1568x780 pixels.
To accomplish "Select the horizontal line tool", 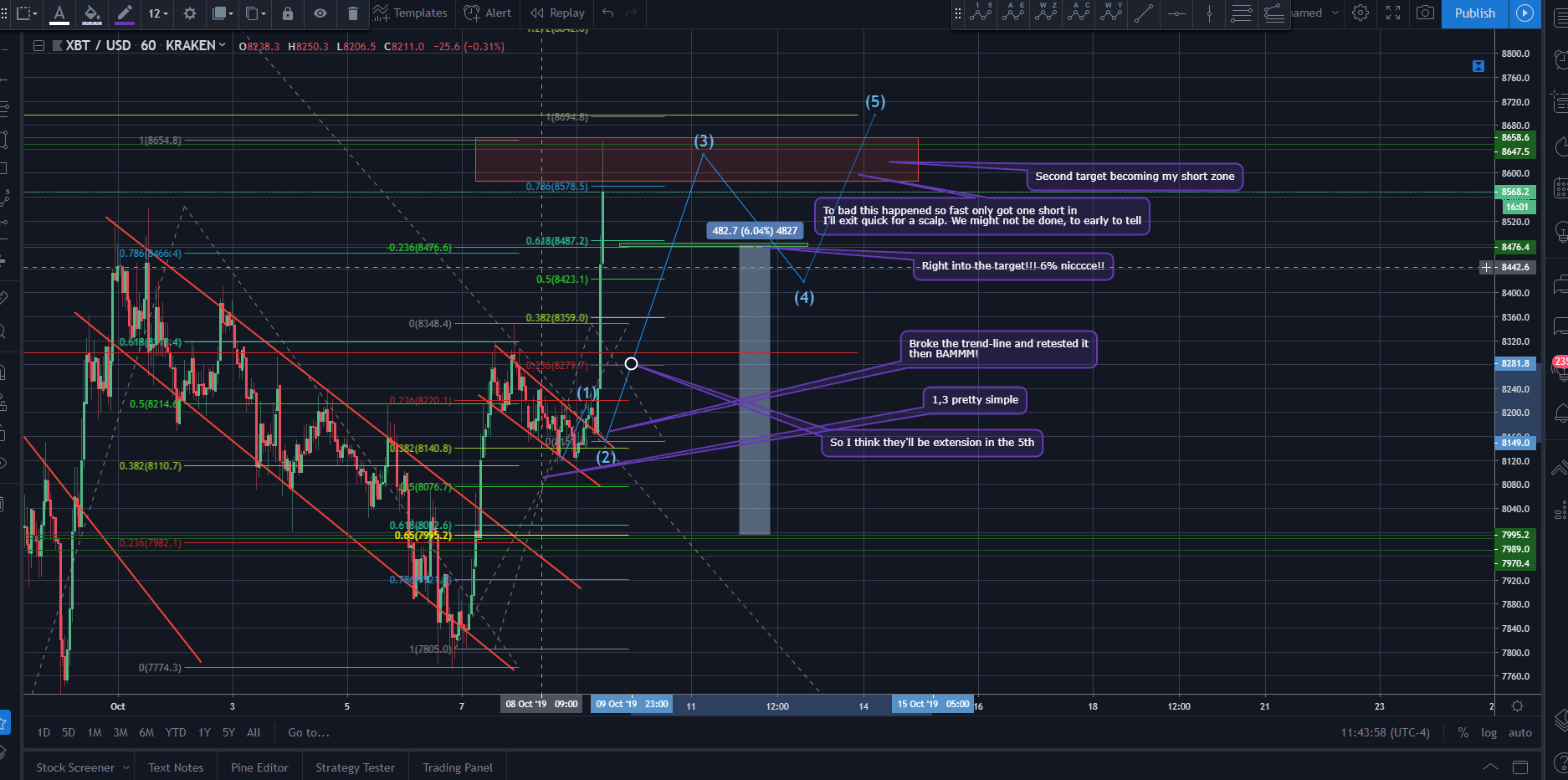I will 1176,13.
